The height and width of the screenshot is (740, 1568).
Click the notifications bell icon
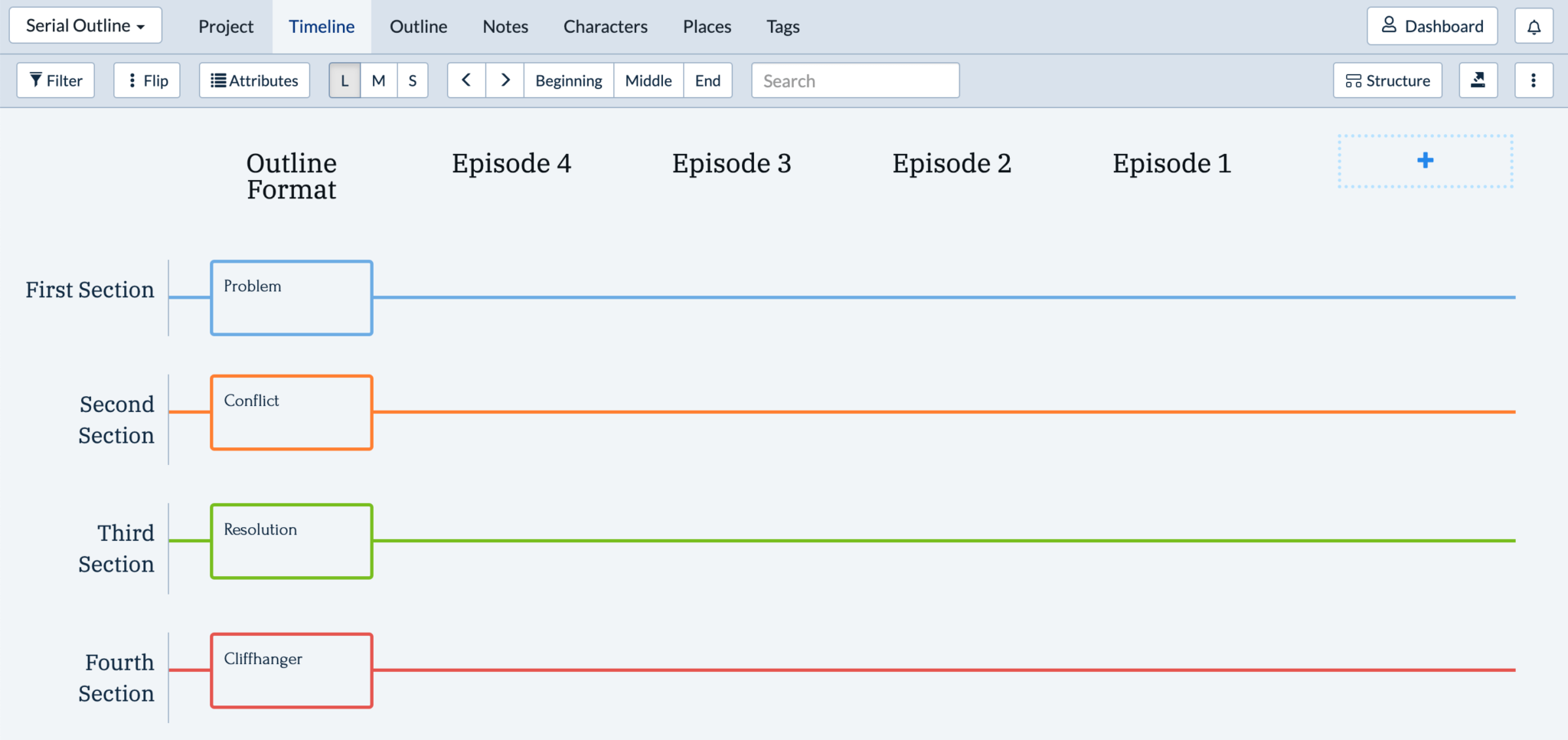pyautogui.click(x=1534, y=27)
